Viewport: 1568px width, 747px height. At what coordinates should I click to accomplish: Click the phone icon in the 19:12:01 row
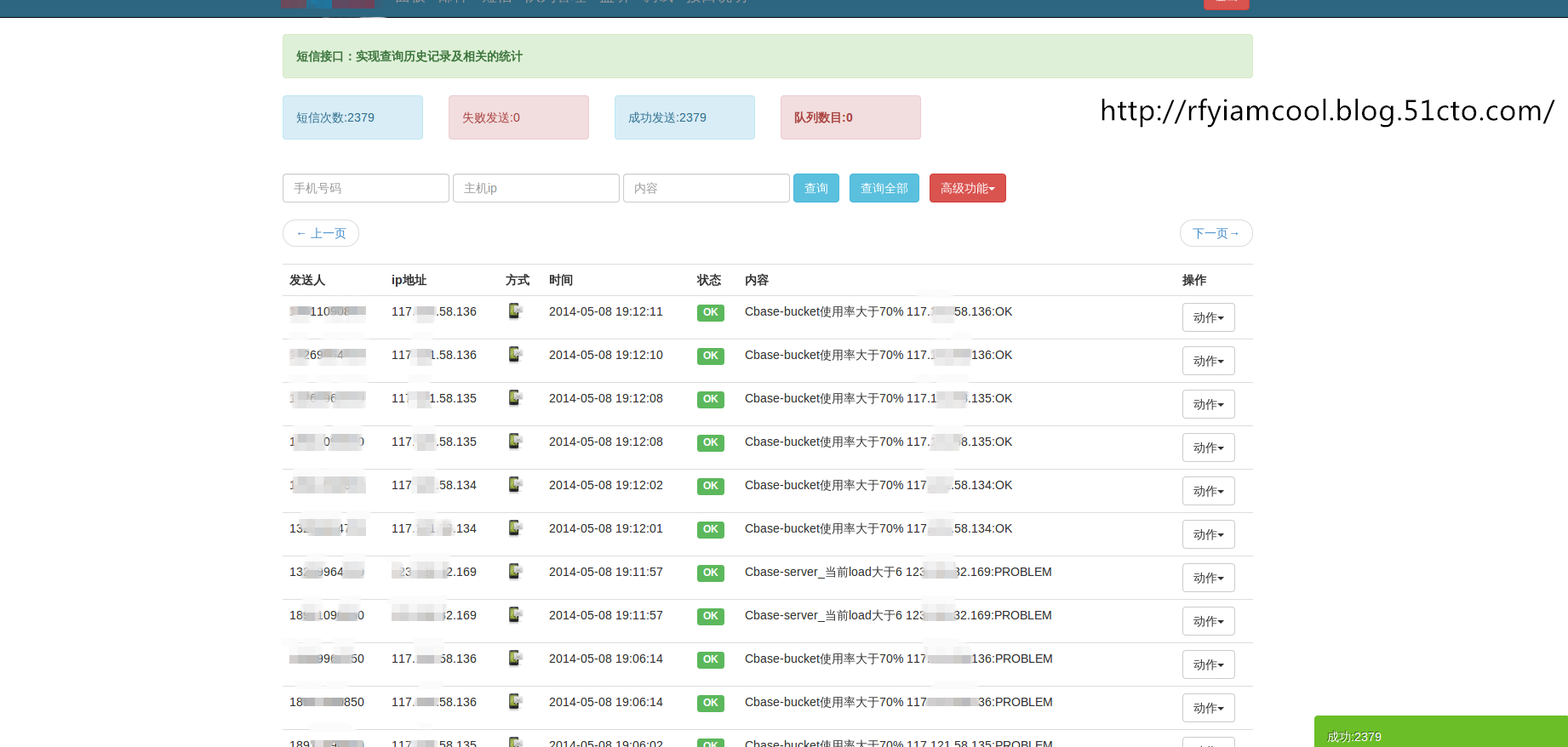515,528
